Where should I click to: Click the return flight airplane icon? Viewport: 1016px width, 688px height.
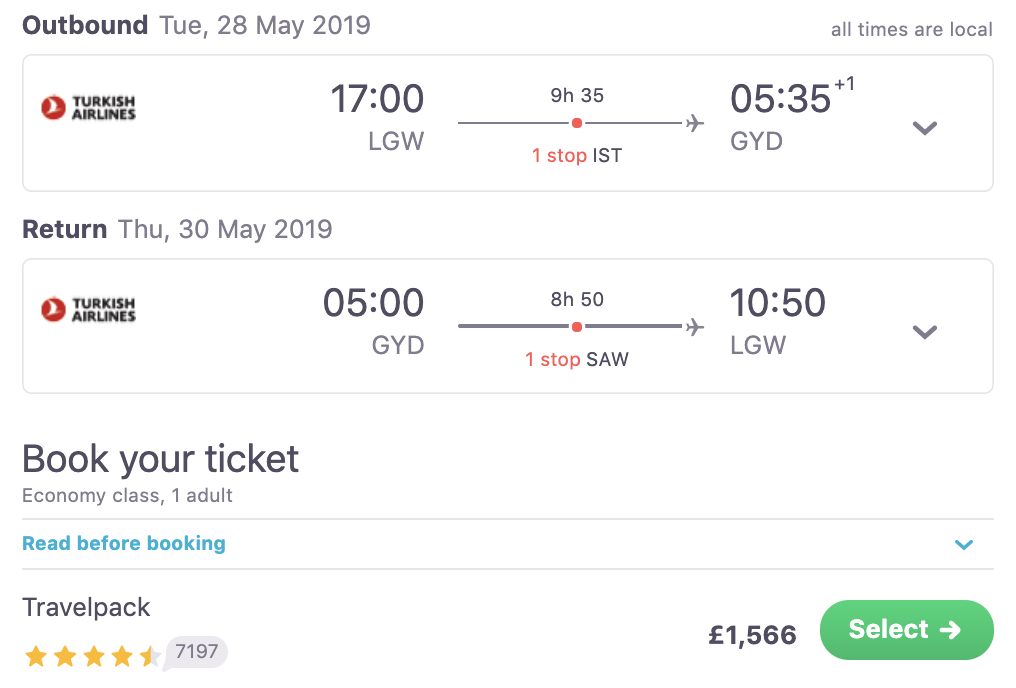[x=694, y=327]
